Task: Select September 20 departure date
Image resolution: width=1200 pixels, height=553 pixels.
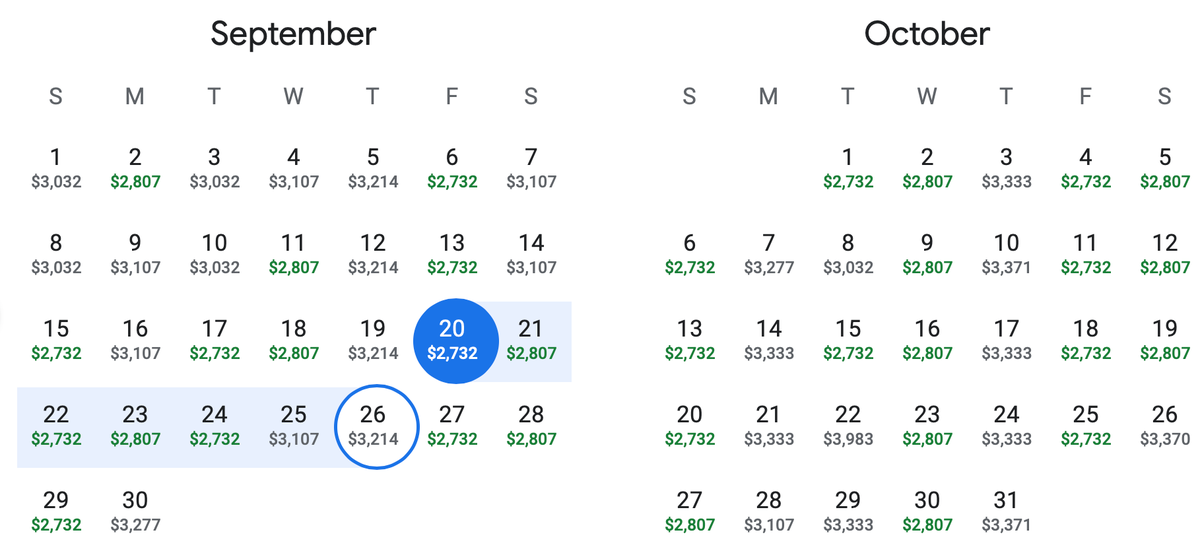Action: (x=452, y=341)
